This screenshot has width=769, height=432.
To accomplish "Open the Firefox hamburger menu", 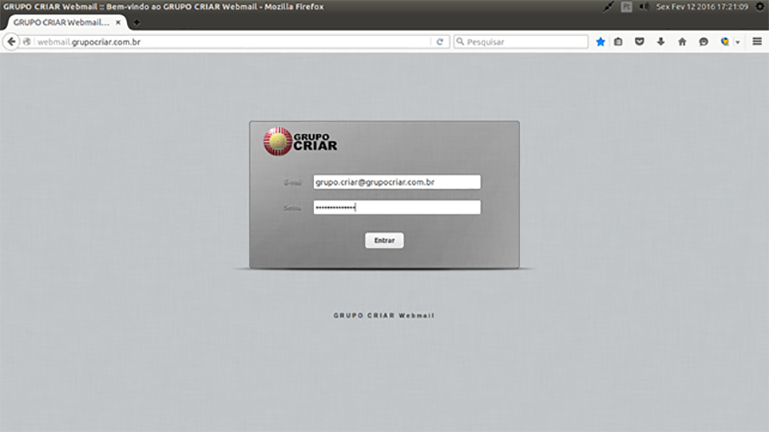I will [x=757, y=42].
